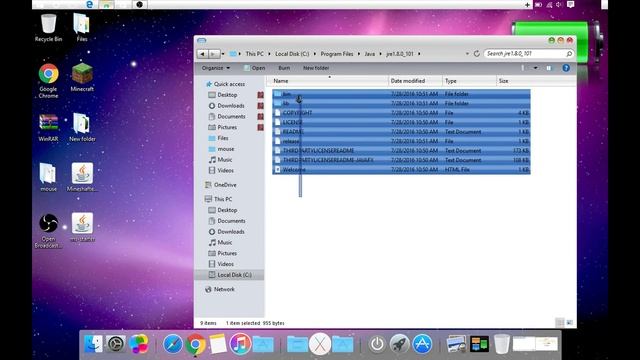
Task: Open the notification icon in the top bar
Action: pos(571,4)
